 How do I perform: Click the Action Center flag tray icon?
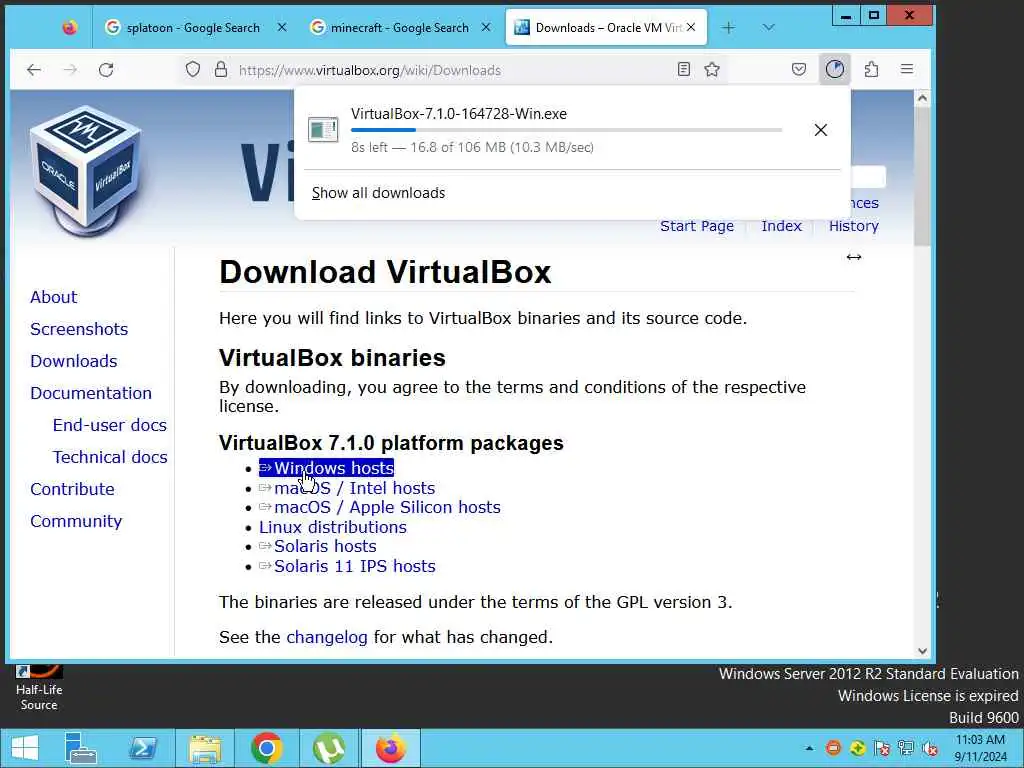tap(882, 748)
